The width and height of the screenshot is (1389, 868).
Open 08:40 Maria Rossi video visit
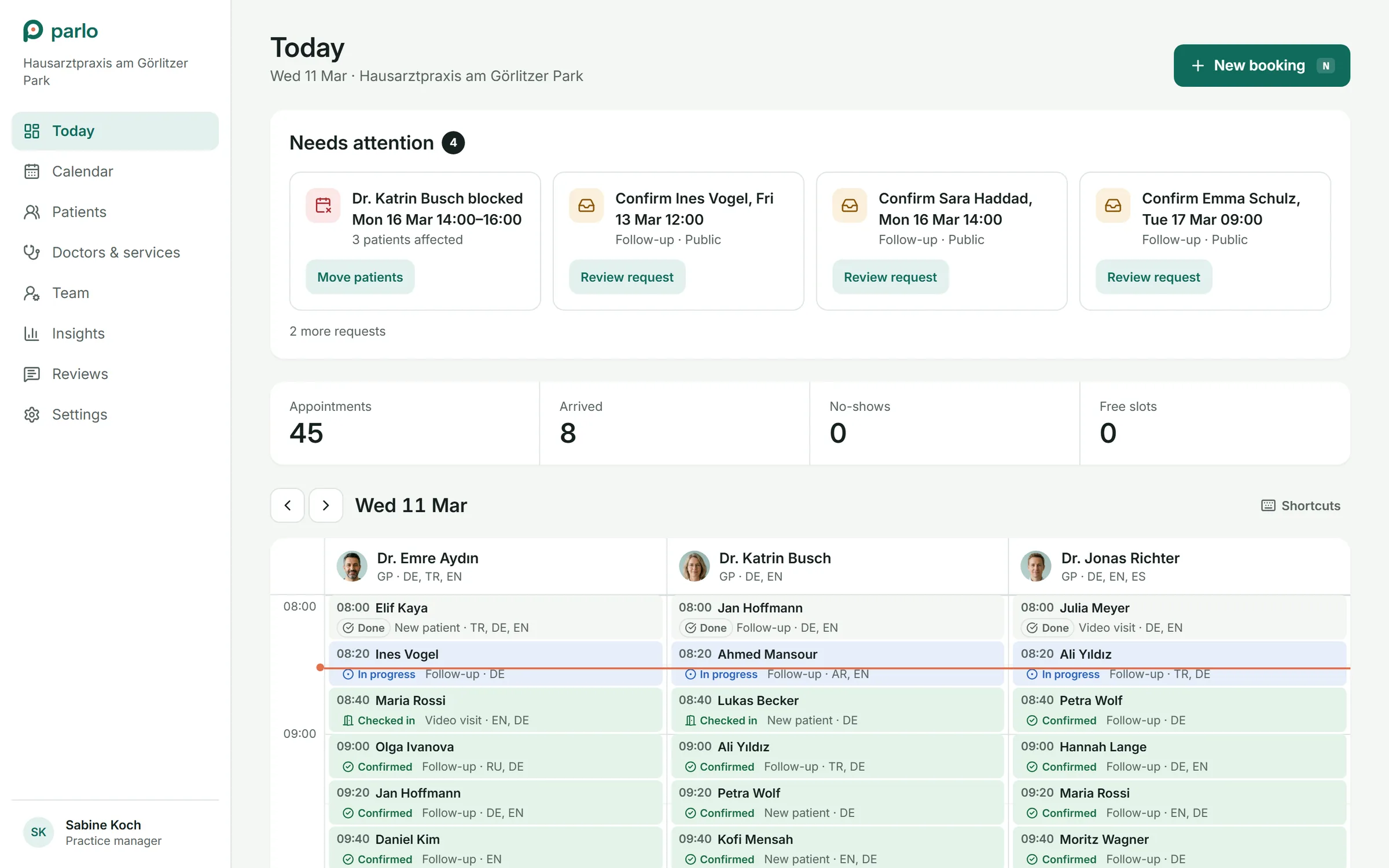tap(495, 710)
